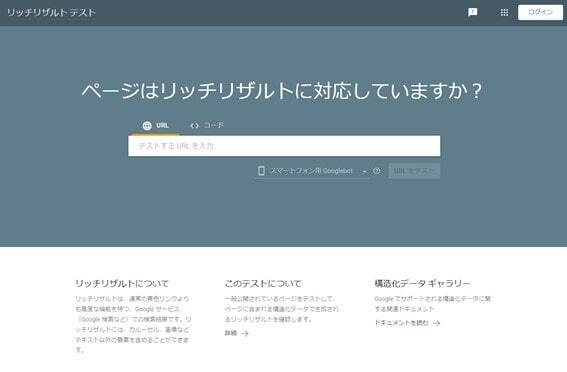
Task: Click the ログイン button
Action: [540, 12]
